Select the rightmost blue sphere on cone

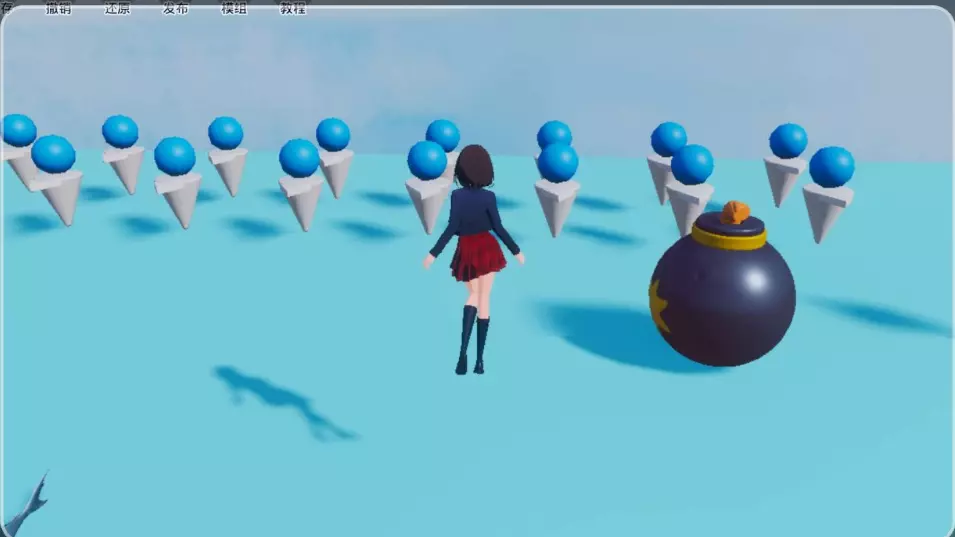point(831,166)
